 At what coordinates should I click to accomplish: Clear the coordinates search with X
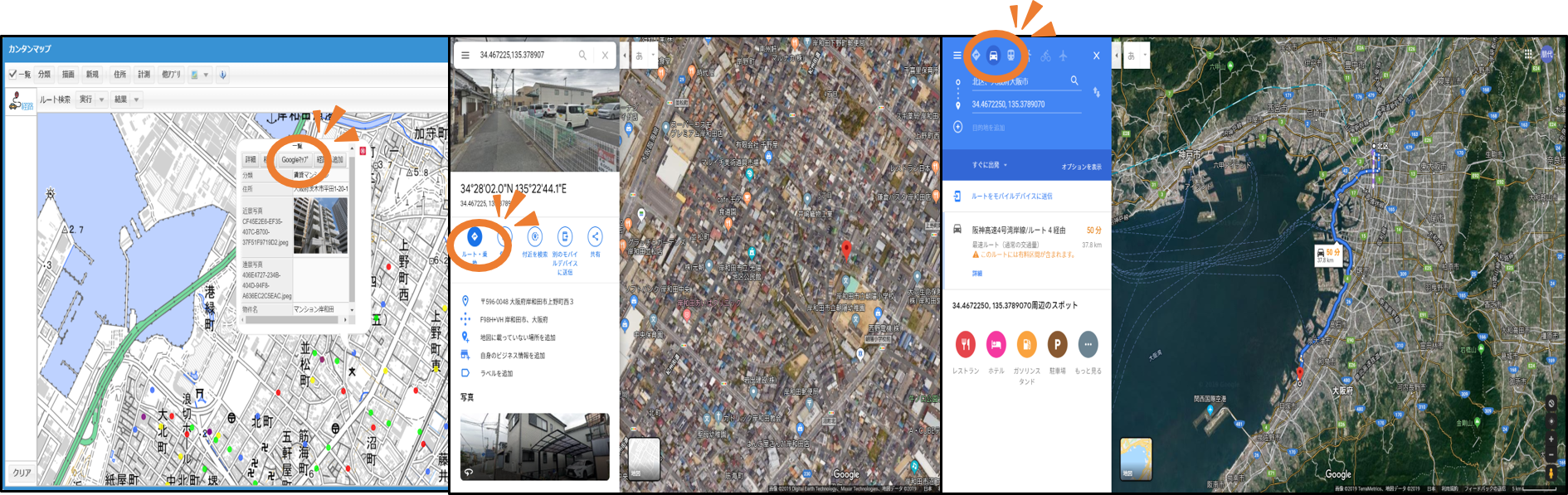[605, 56]
